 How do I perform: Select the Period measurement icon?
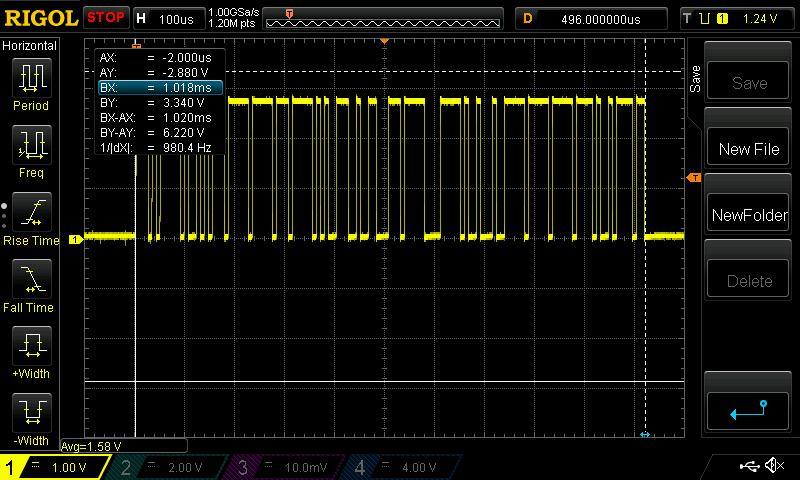click(x=31, y=79)
